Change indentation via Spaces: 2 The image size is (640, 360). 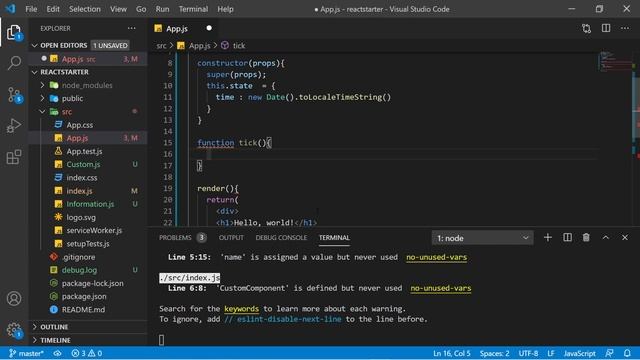click(494, 353)
